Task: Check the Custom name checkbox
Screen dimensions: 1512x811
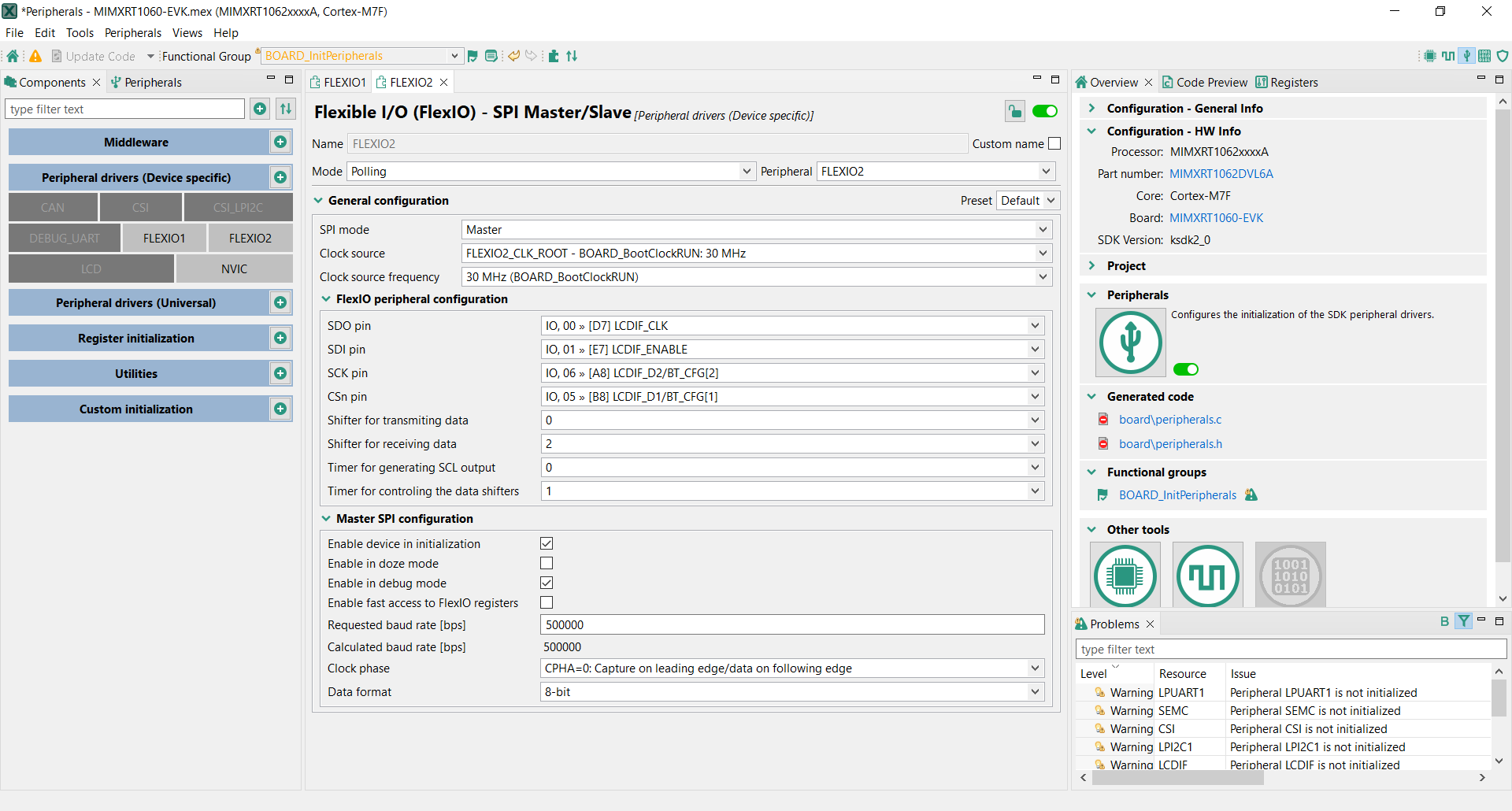Action: tap(1054, 143)
